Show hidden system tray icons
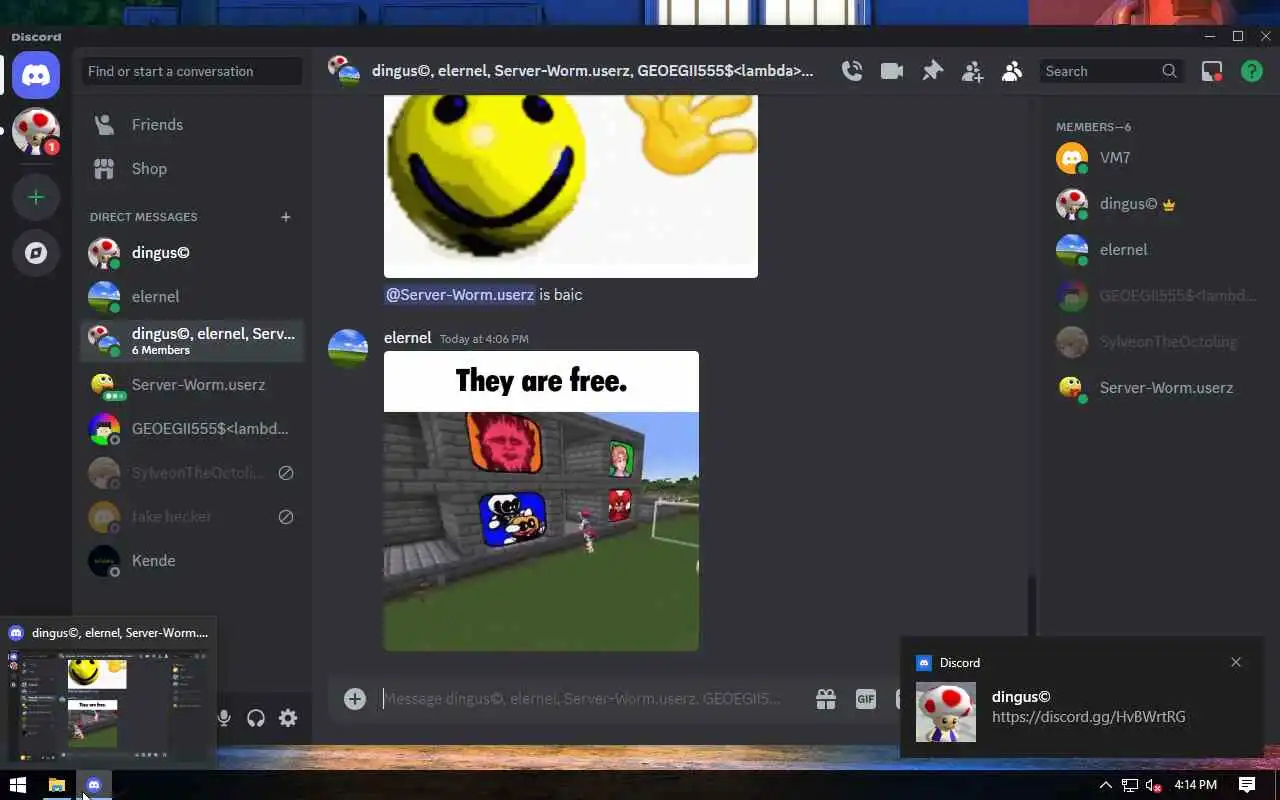The height and width of the screenshot is (800, 1280). tap(1105, 785)
